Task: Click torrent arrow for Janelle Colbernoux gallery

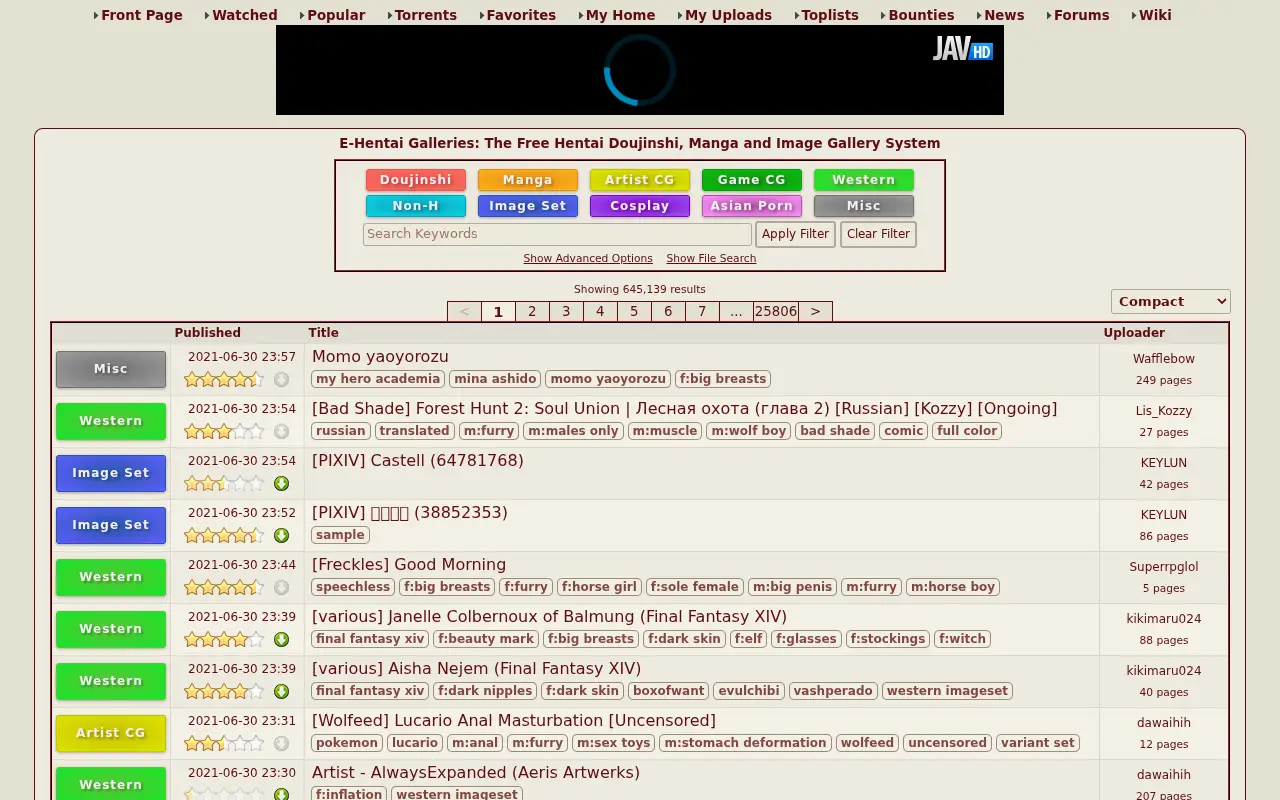Action: click(282, 640)
